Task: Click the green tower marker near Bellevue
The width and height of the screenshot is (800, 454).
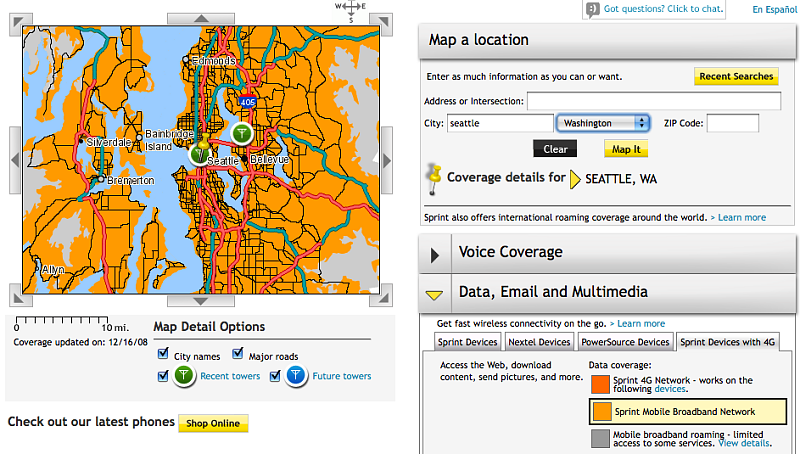Action: (x=242, y=134)
